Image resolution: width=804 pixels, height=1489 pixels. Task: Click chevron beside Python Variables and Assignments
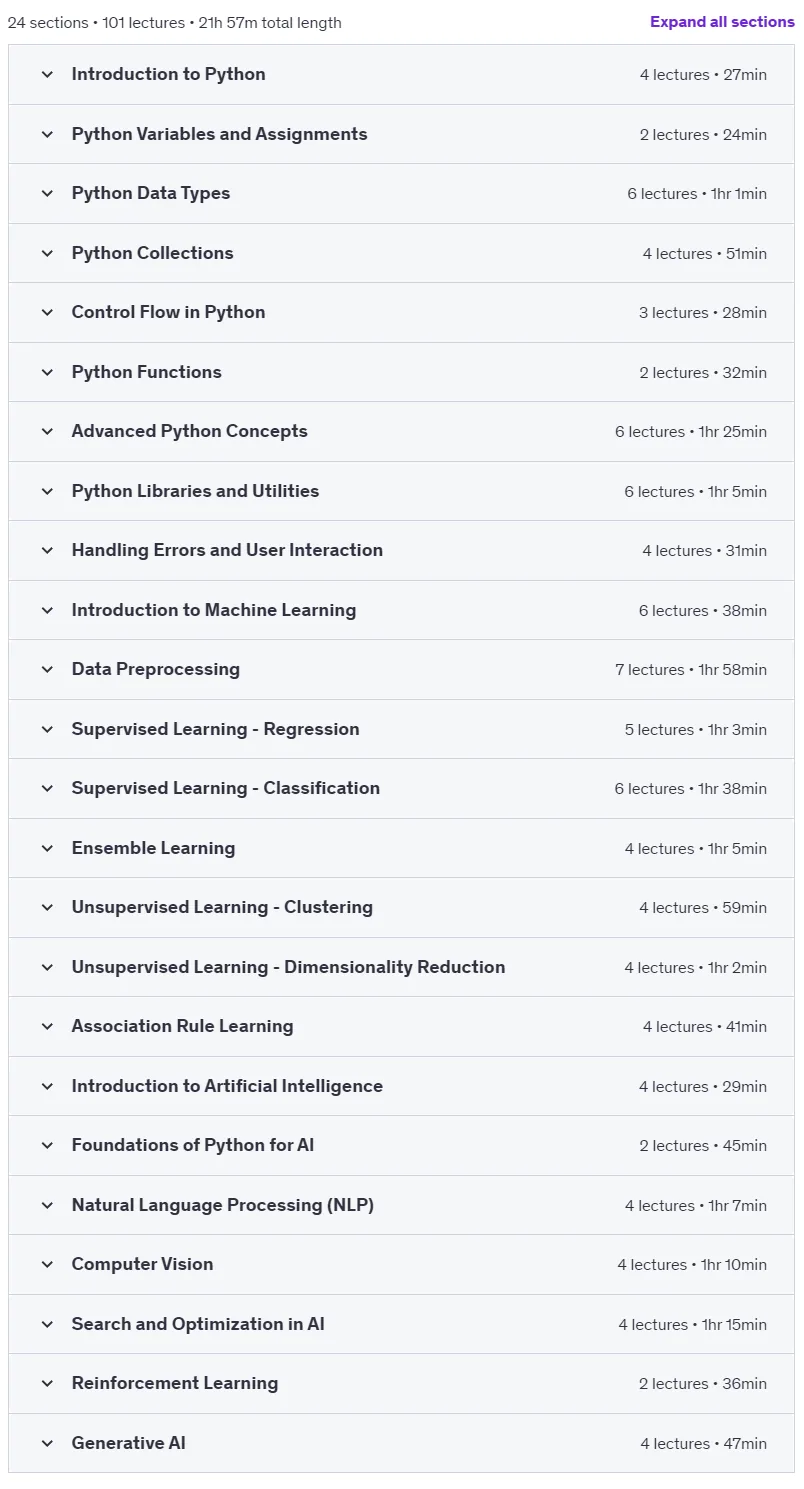click(47, 134)
